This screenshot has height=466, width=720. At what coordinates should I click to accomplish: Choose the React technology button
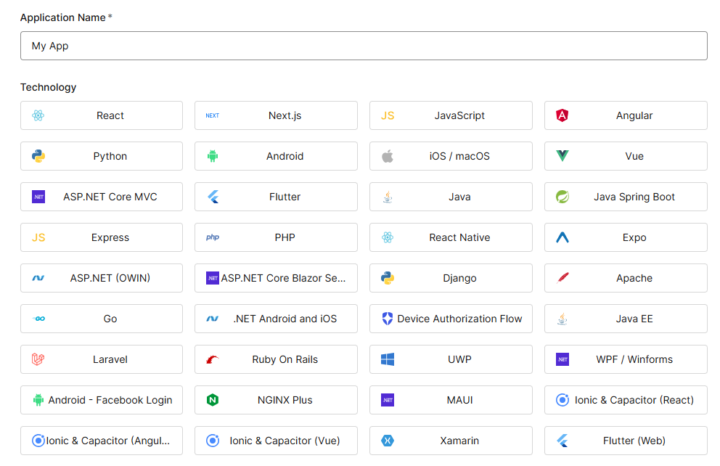click(x=101, y=116)
